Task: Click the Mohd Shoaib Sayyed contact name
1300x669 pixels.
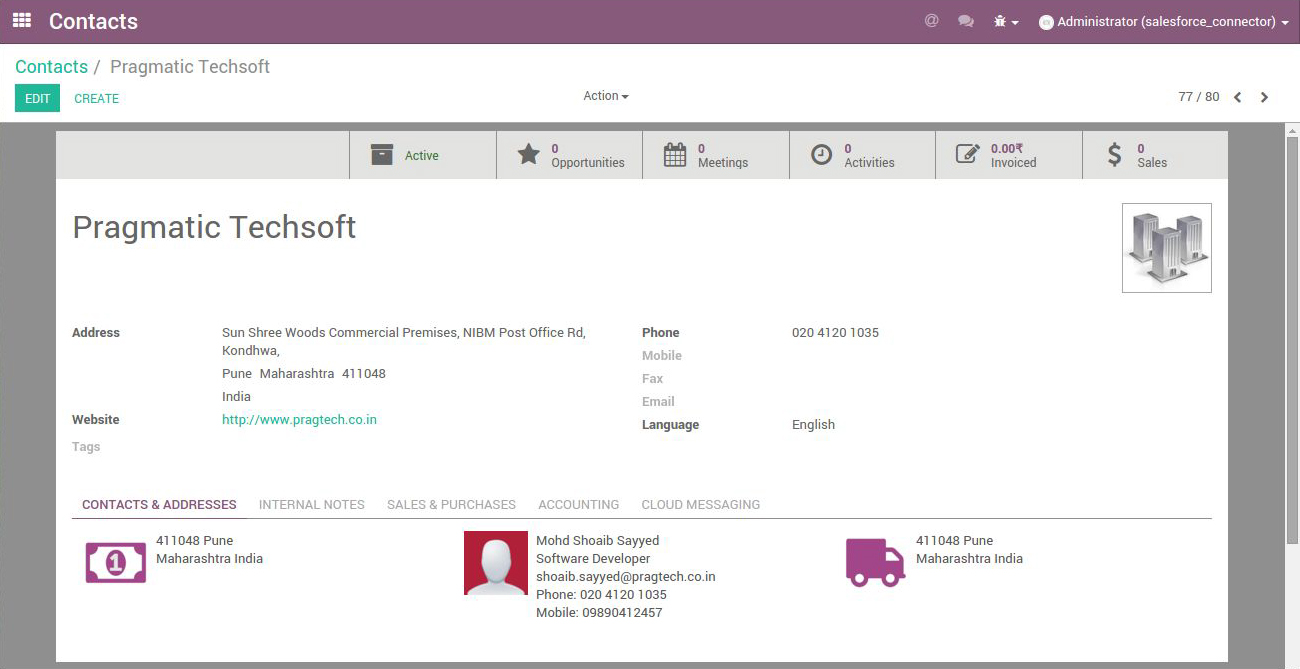Action: point(598,541)
